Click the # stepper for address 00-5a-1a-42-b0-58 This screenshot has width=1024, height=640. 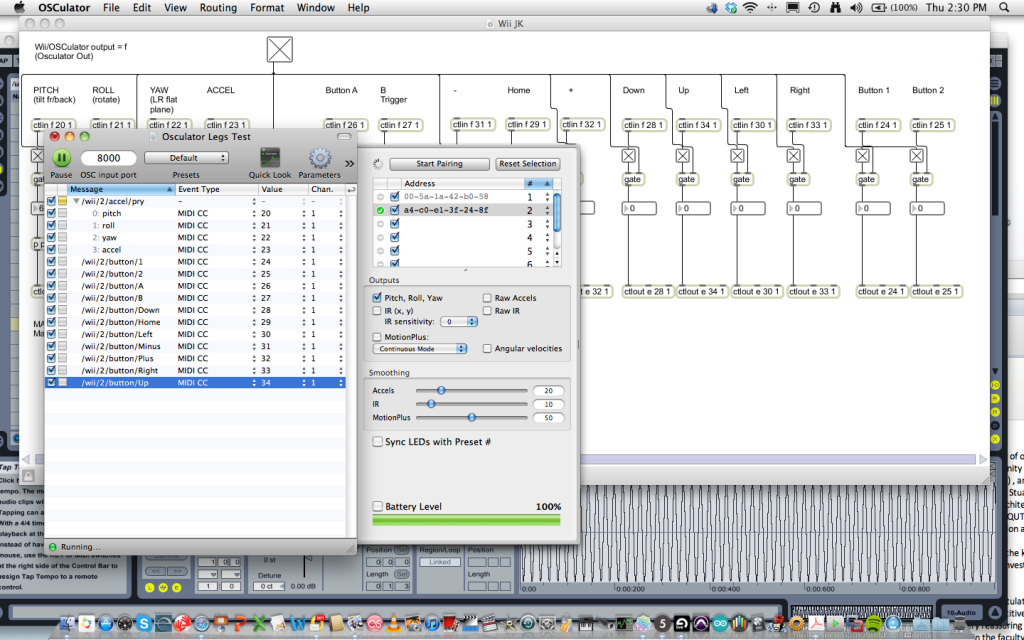547,197
